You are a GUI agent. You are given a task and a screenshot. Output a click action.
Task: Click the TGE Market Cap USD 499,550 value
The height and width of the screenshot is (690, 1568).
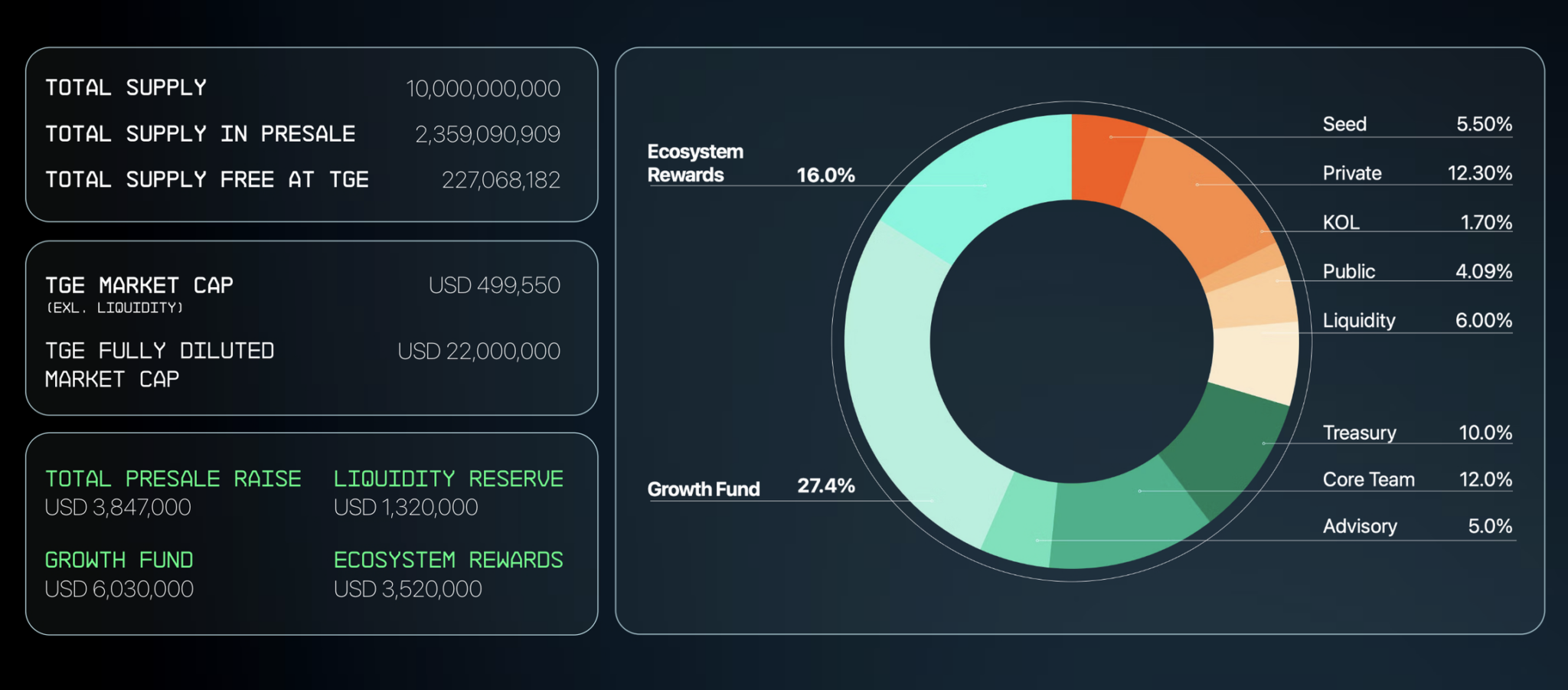click(x=495, y=286)
